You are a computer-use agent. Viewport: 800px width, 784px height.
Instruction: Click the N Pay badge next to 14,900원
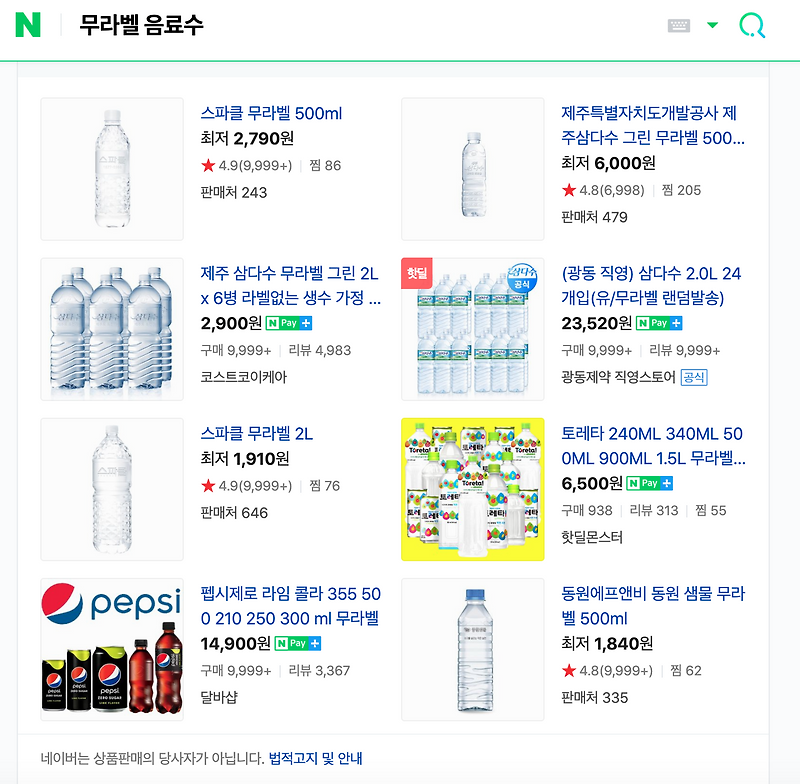coord(298,643)
